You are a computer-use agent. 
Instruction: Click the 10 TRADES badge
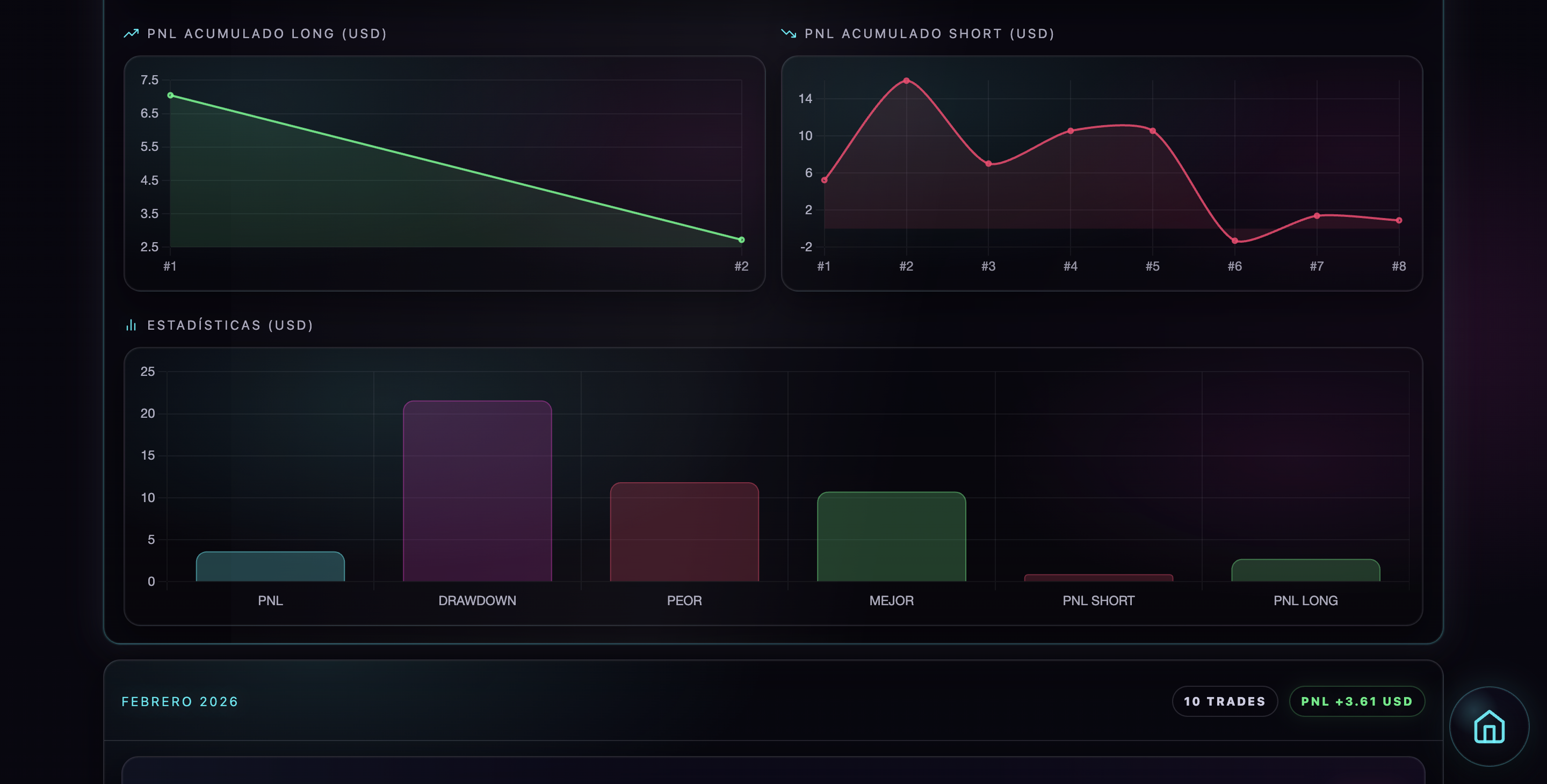tap(1225, 701)
